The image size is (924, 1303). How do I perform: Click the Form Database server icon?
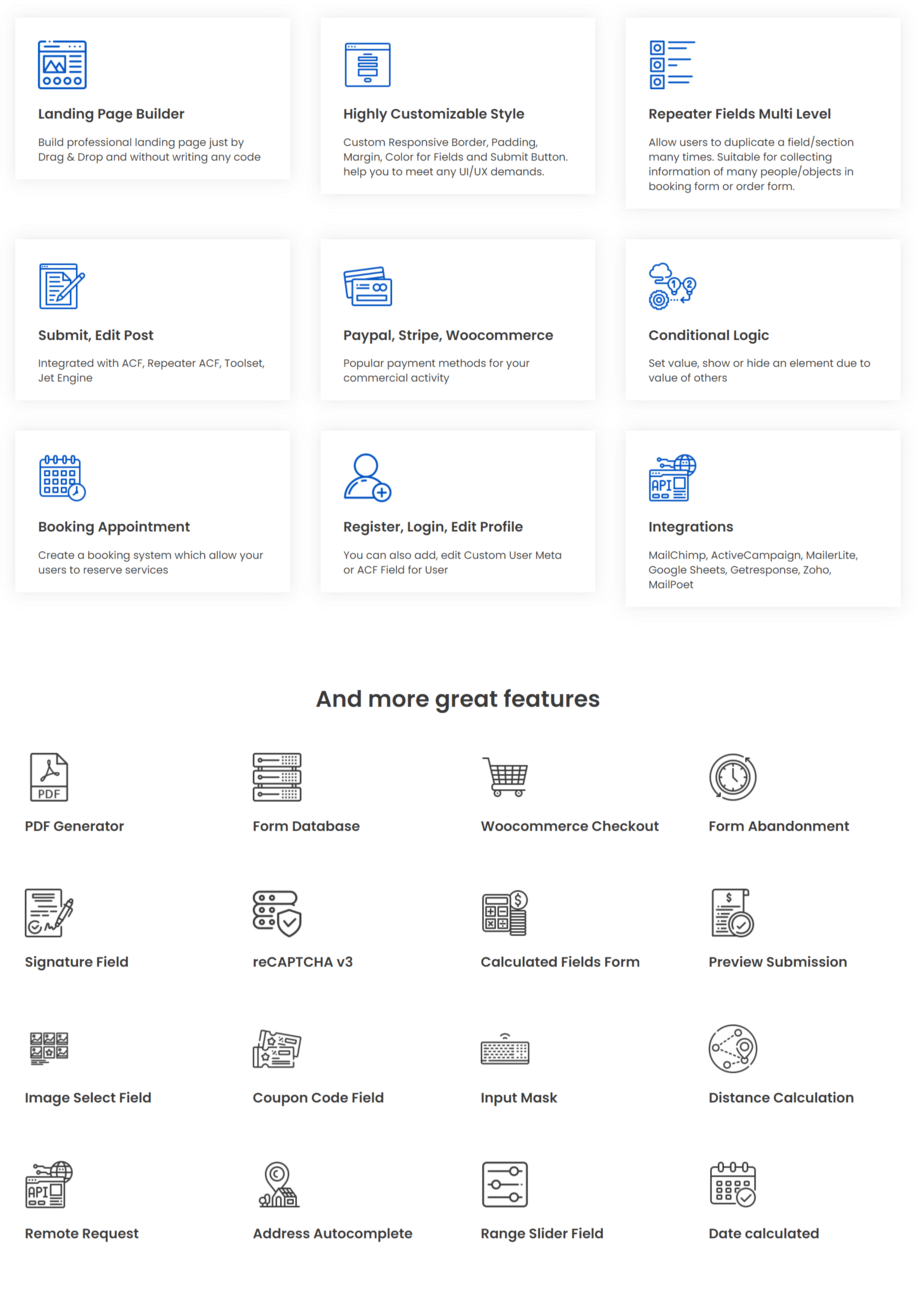click(x=277, y=777)
